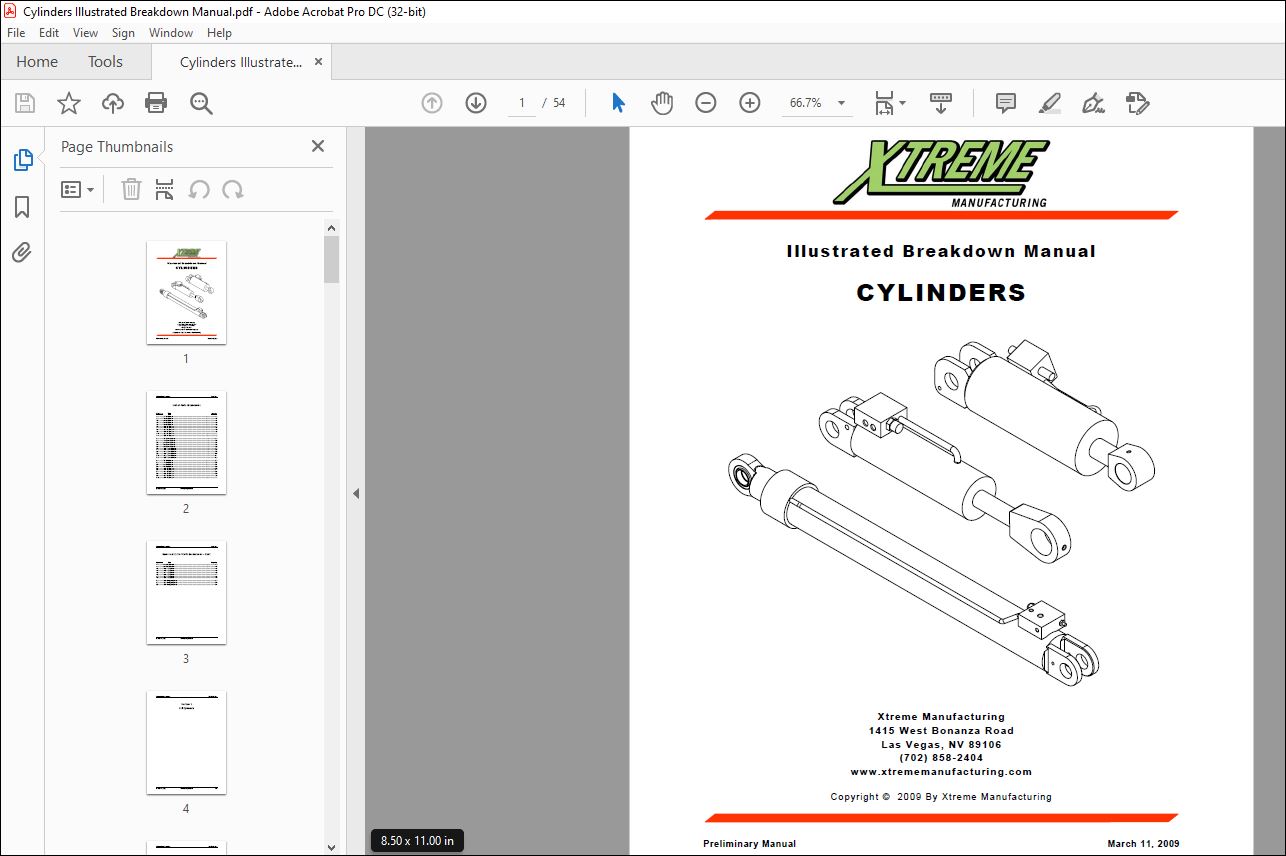Open the View menu

(86, 33)
